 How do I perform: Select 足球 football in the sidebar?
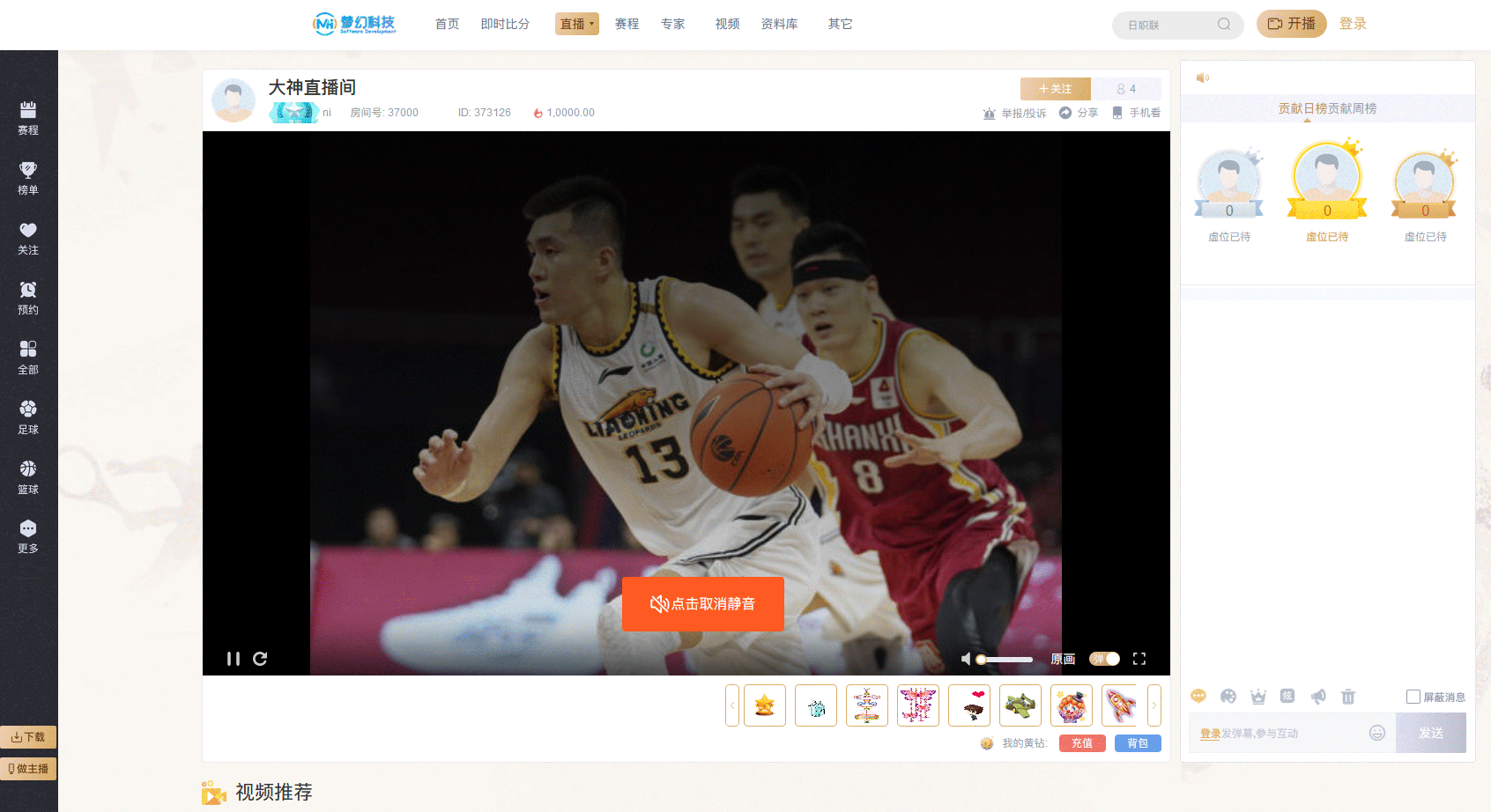click(28, 417)
